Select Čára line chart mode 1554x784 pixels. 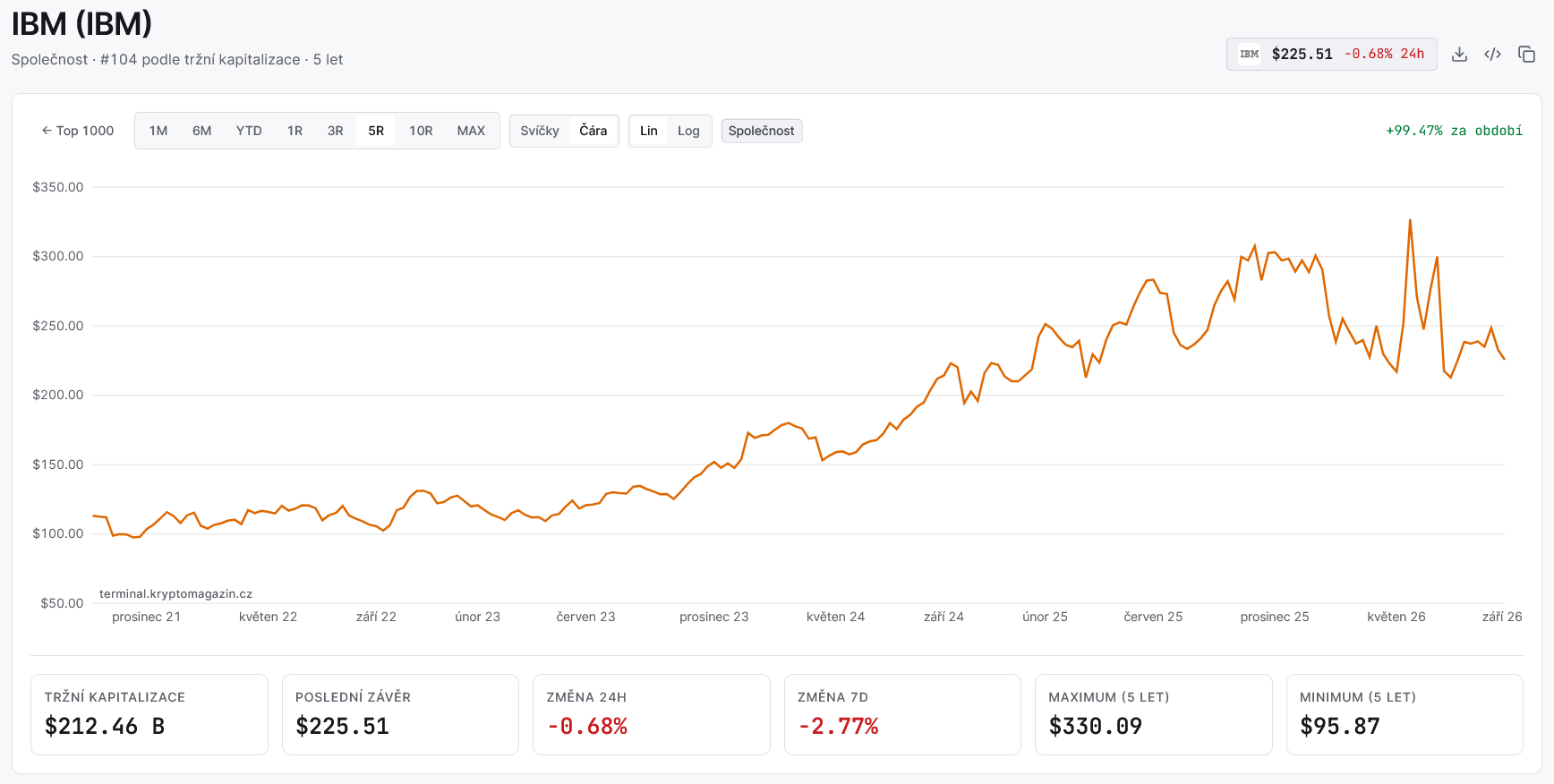[x=593, y=131]
